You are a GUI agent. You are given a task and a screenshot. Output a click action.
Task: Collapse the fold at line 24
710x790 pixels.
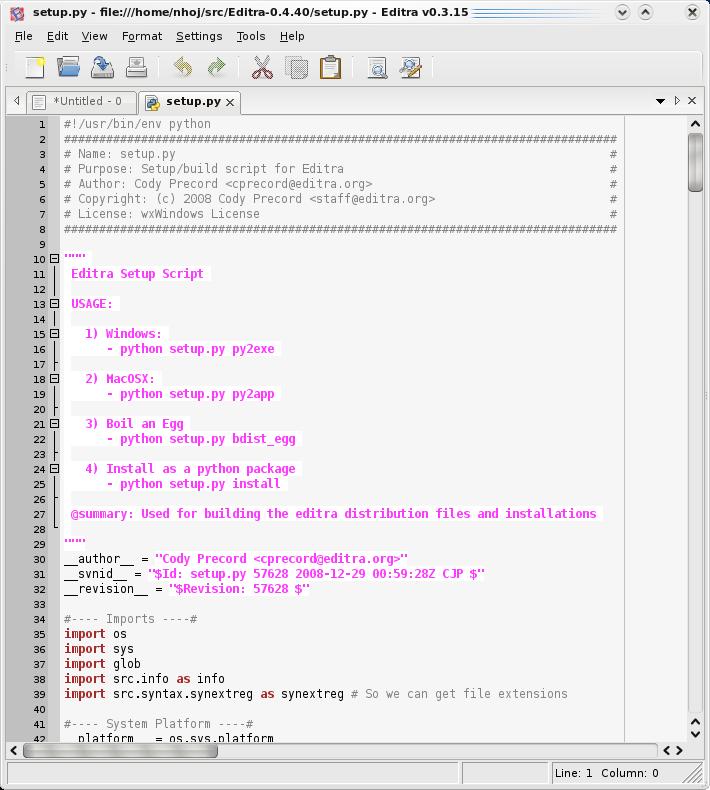55,469
